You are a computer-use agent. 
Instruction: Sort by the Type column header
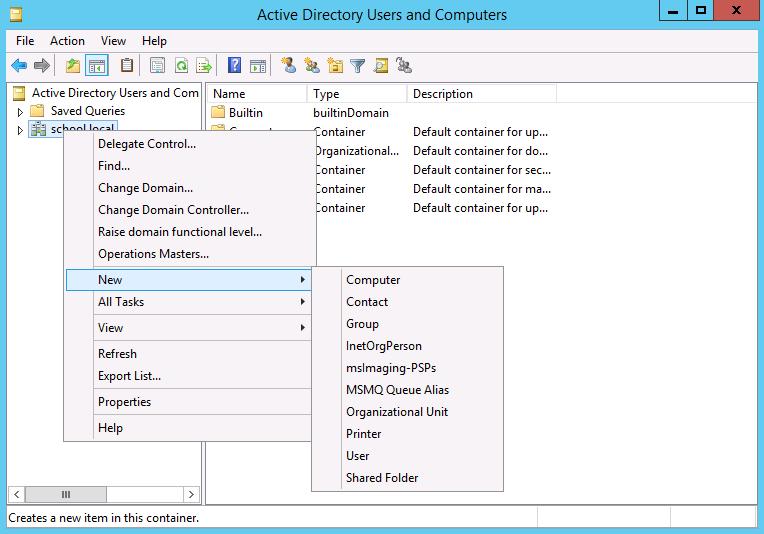click(357, 94)
